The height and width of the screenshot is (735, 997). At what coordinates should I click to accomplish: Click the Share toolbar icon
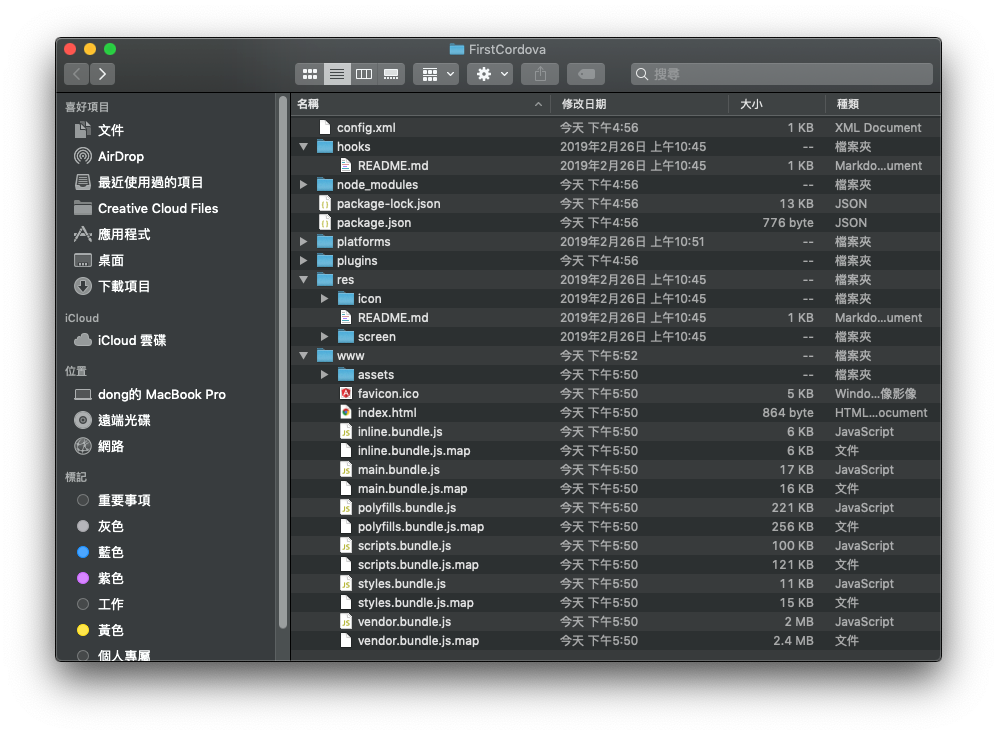(x=539, y=73)
